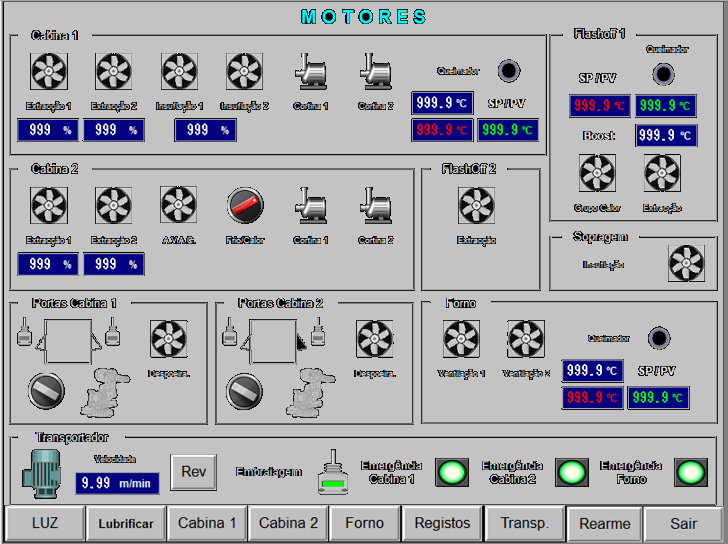
Task: Select Forno Ventilação 1 fan icon
Action: click(461, 339)
